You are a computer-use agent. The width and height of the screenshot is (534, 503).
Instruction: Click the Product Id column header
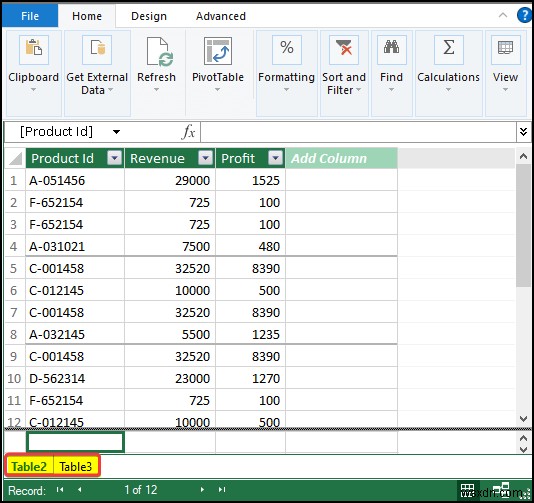[75, 158]
